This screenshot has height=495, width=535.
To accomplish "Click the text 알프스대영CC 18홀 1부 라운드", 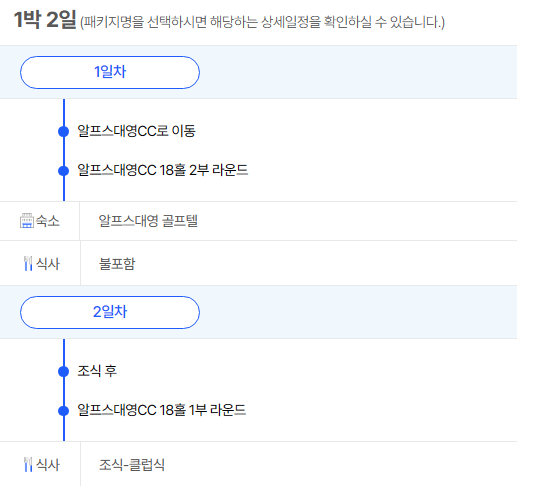I will pyautogui.click(x=161, y=410).
